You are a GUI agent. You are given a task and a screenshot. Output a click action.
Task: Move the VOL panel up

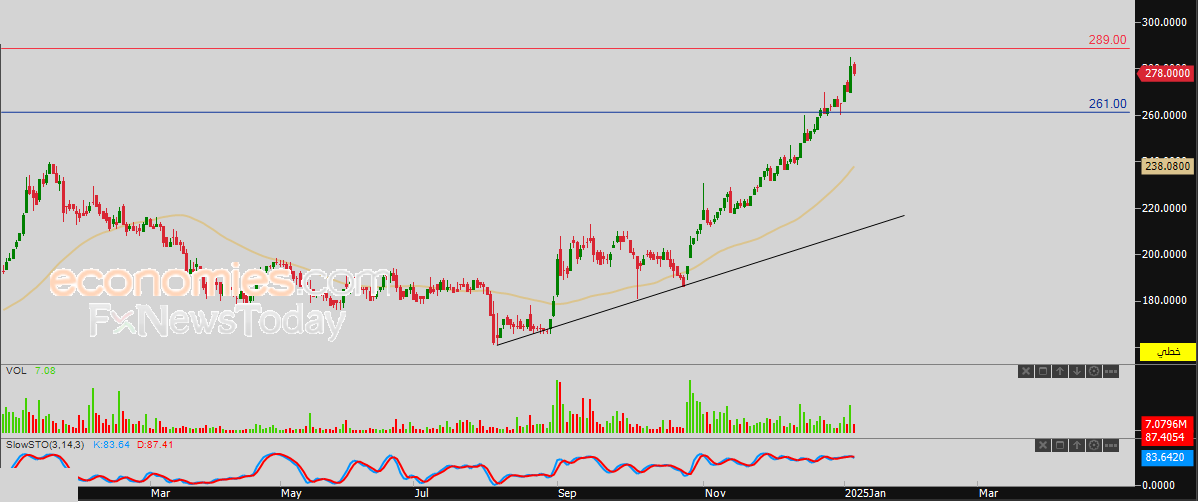pyautogui.click(x=1060, y=371)
